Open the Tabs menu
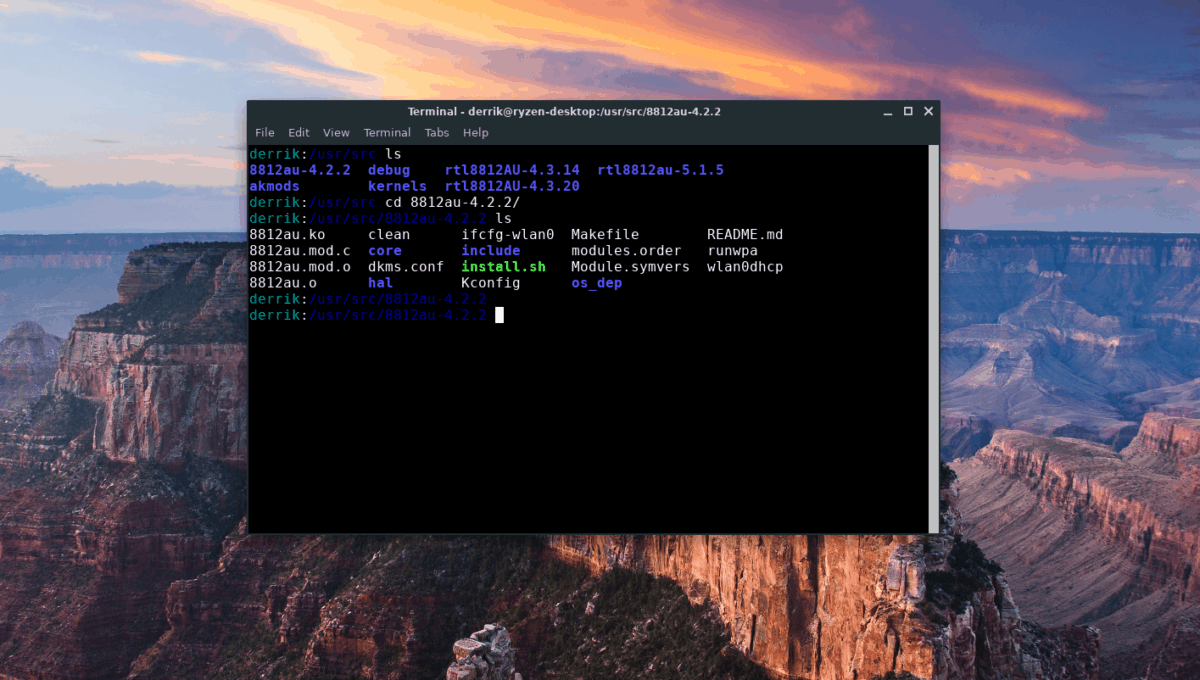The image size is (1200, 680). 436,132
